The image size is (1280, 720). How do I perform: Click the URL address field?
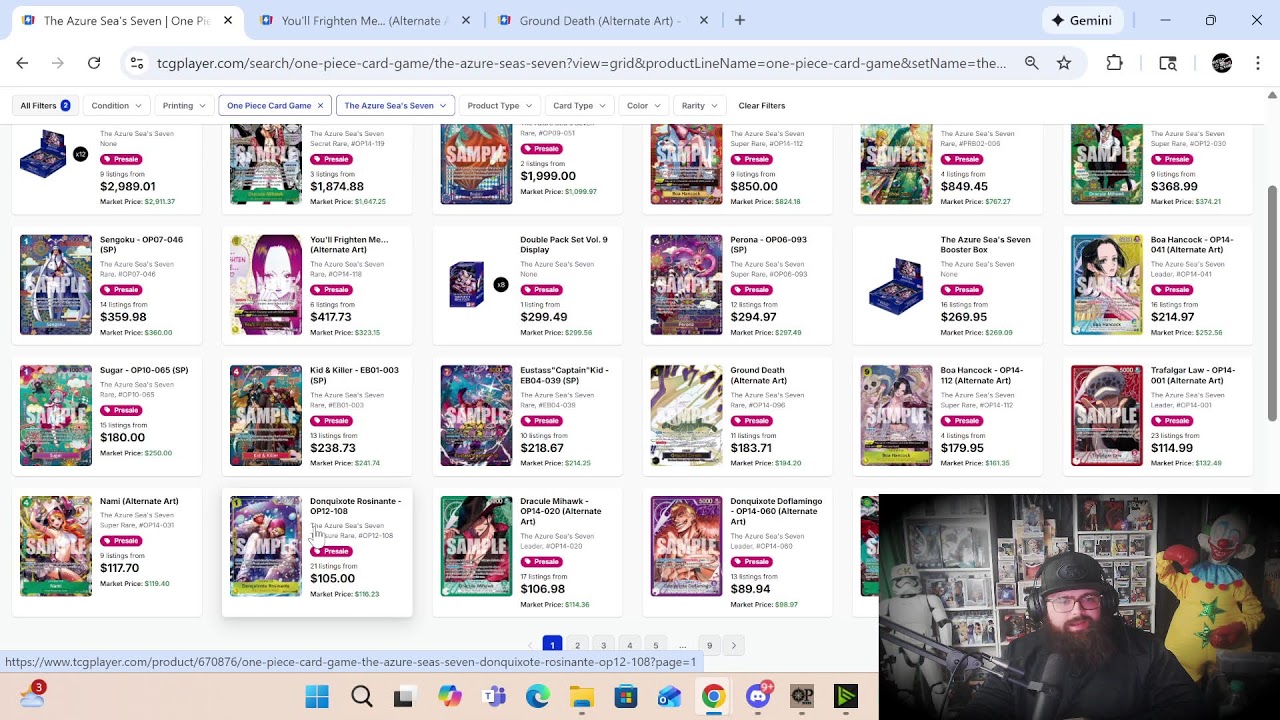tap(581, 63)
